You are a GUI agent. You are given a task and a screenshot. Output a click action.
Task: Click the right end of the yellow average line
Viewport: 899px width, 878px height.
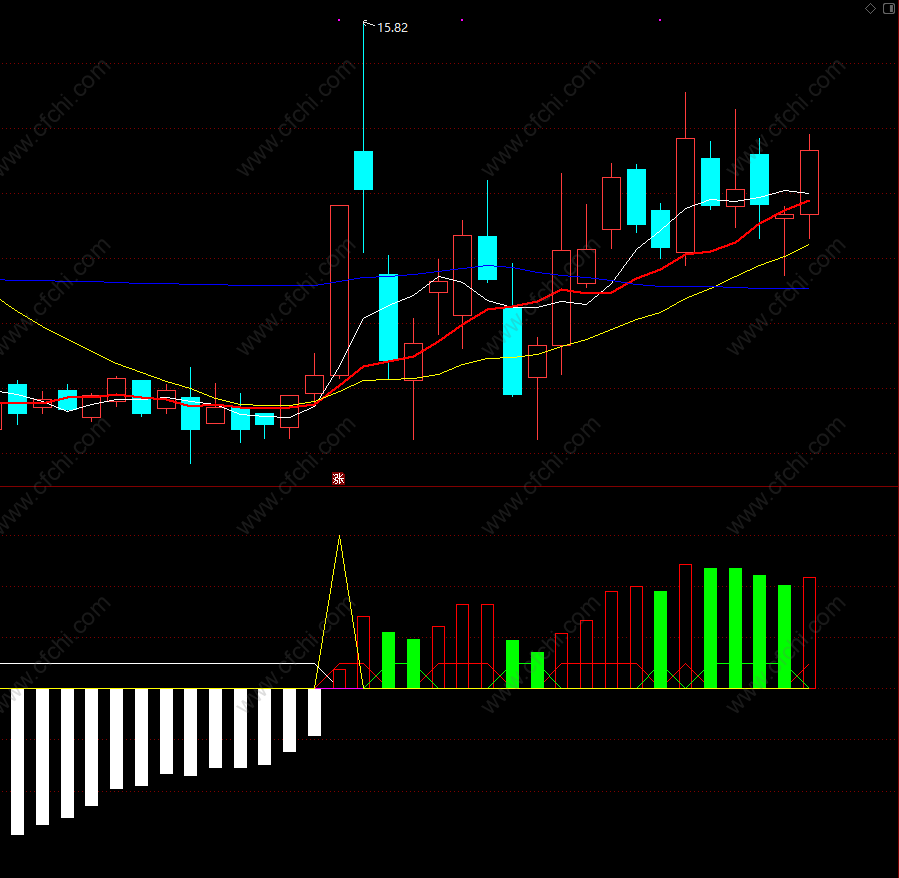pyautogui.click(x=808, y=245)
